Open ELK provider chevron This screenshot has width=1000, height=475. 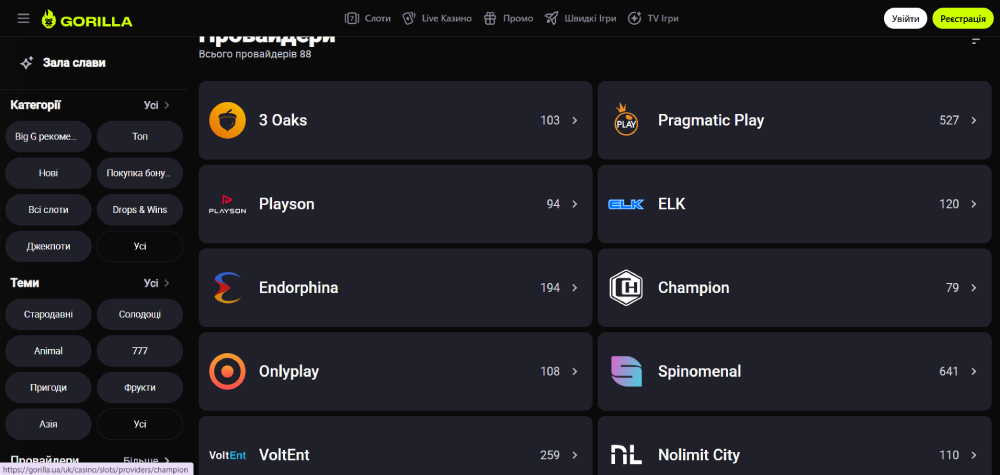click(974, 204)
